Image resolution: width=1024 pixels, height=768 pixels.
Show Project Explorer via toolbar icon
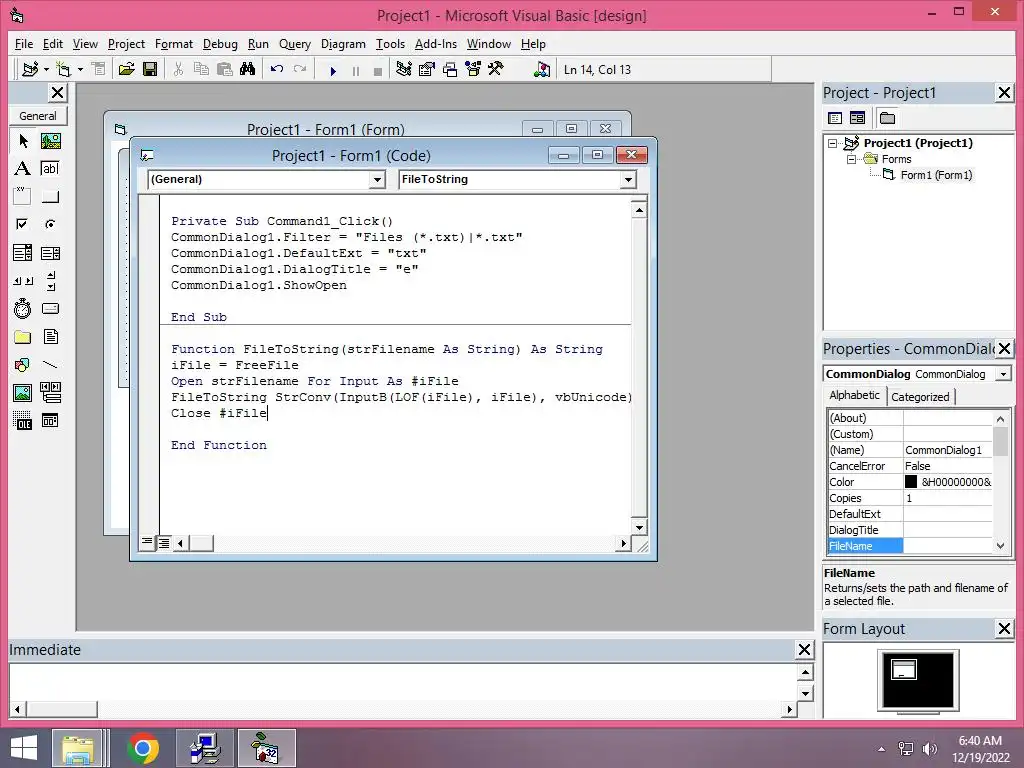(x=404, y=69)
